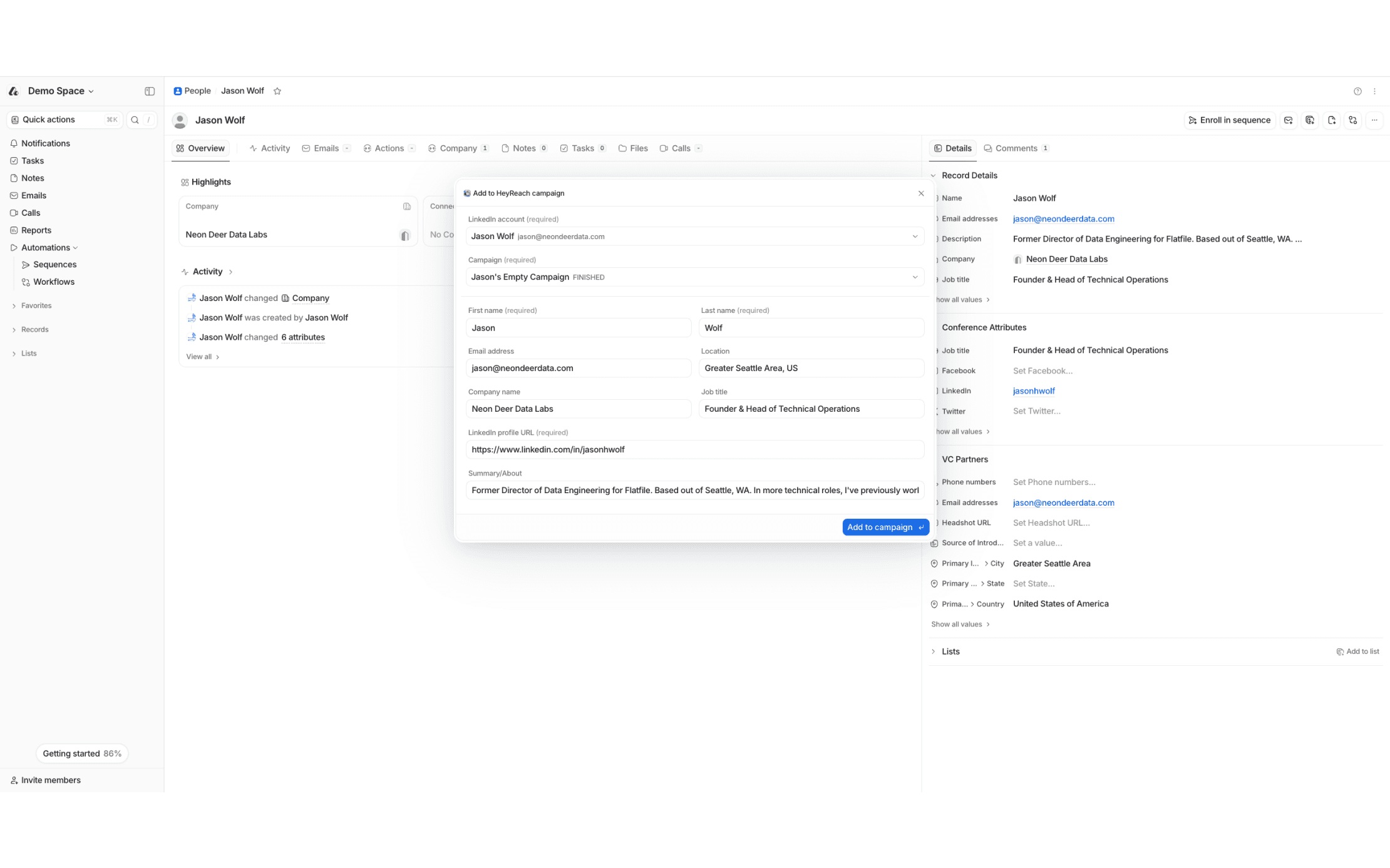The height and width of the screenshot is (868, 1390).
Task: Click the add to list icon in header
Action: [1309, 120]
